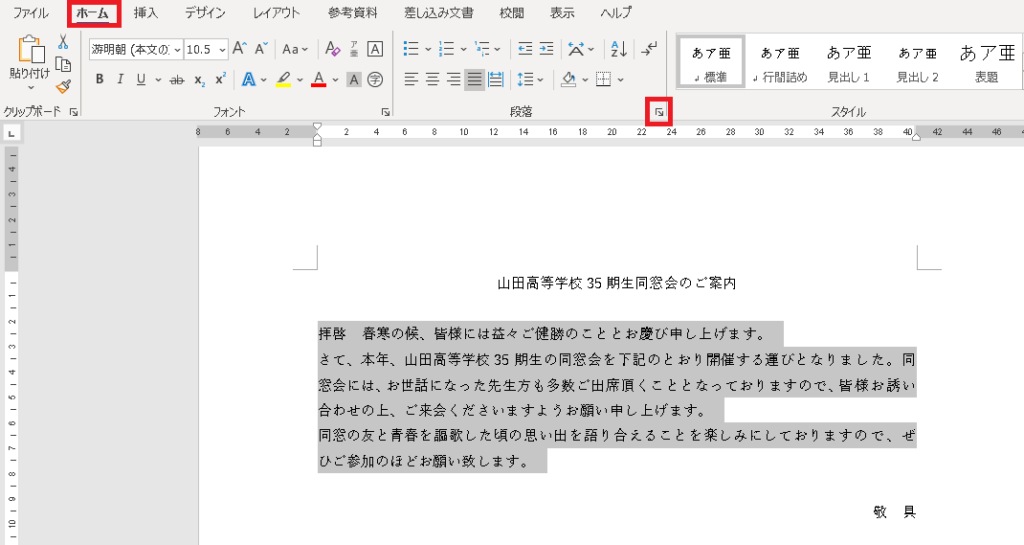
Task: Center align the selected text
Action: pos(432,80)
